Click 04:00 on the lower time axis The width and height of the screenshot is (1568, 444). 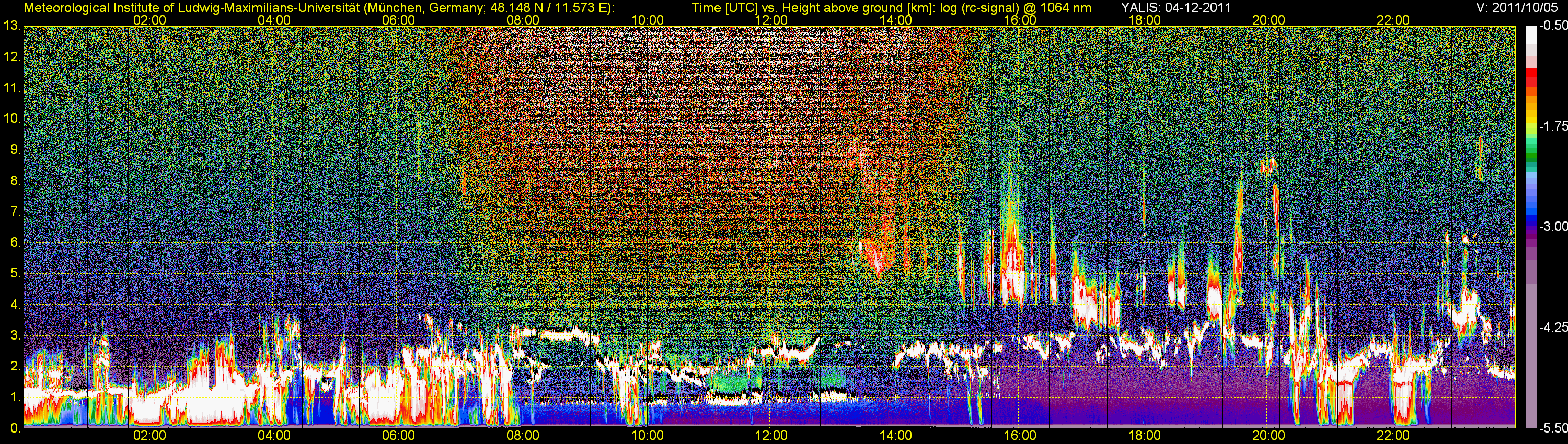[274, 436]
